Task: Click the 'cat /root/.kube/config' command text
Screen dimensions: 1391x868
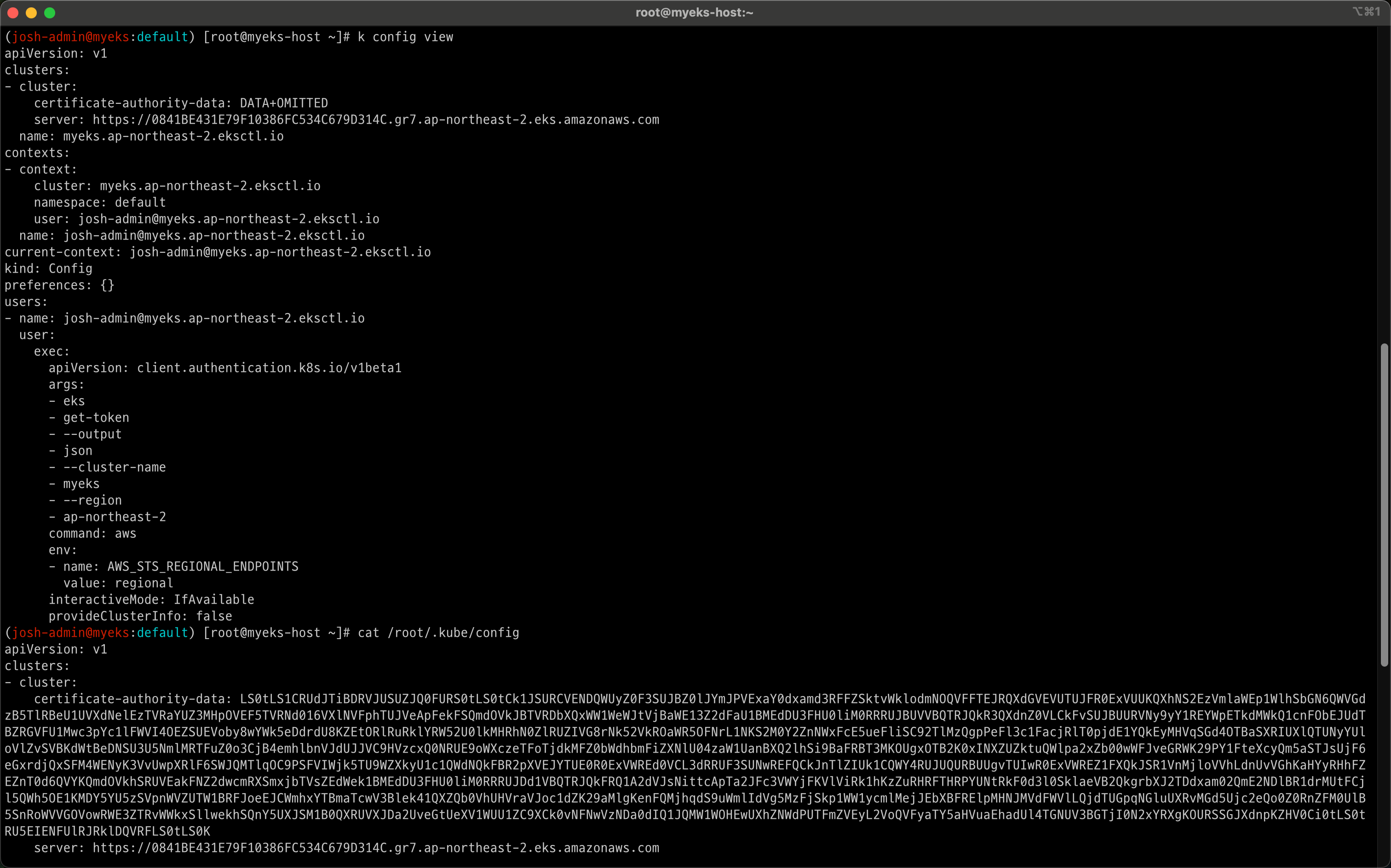Action: pos(438,633)
